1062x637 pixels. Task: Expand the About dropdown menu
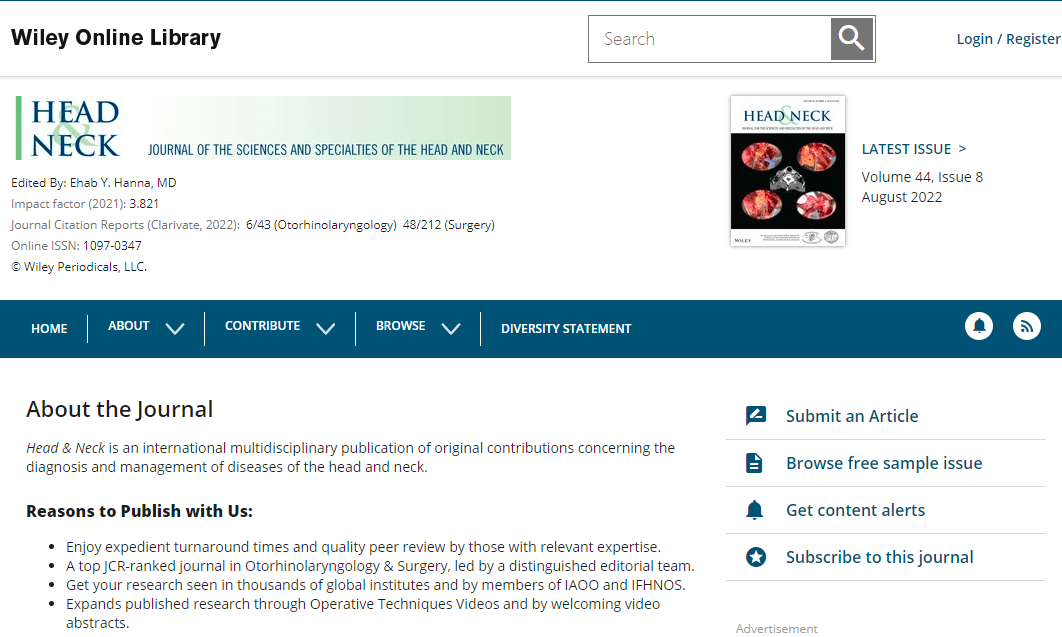pos(146,327)
